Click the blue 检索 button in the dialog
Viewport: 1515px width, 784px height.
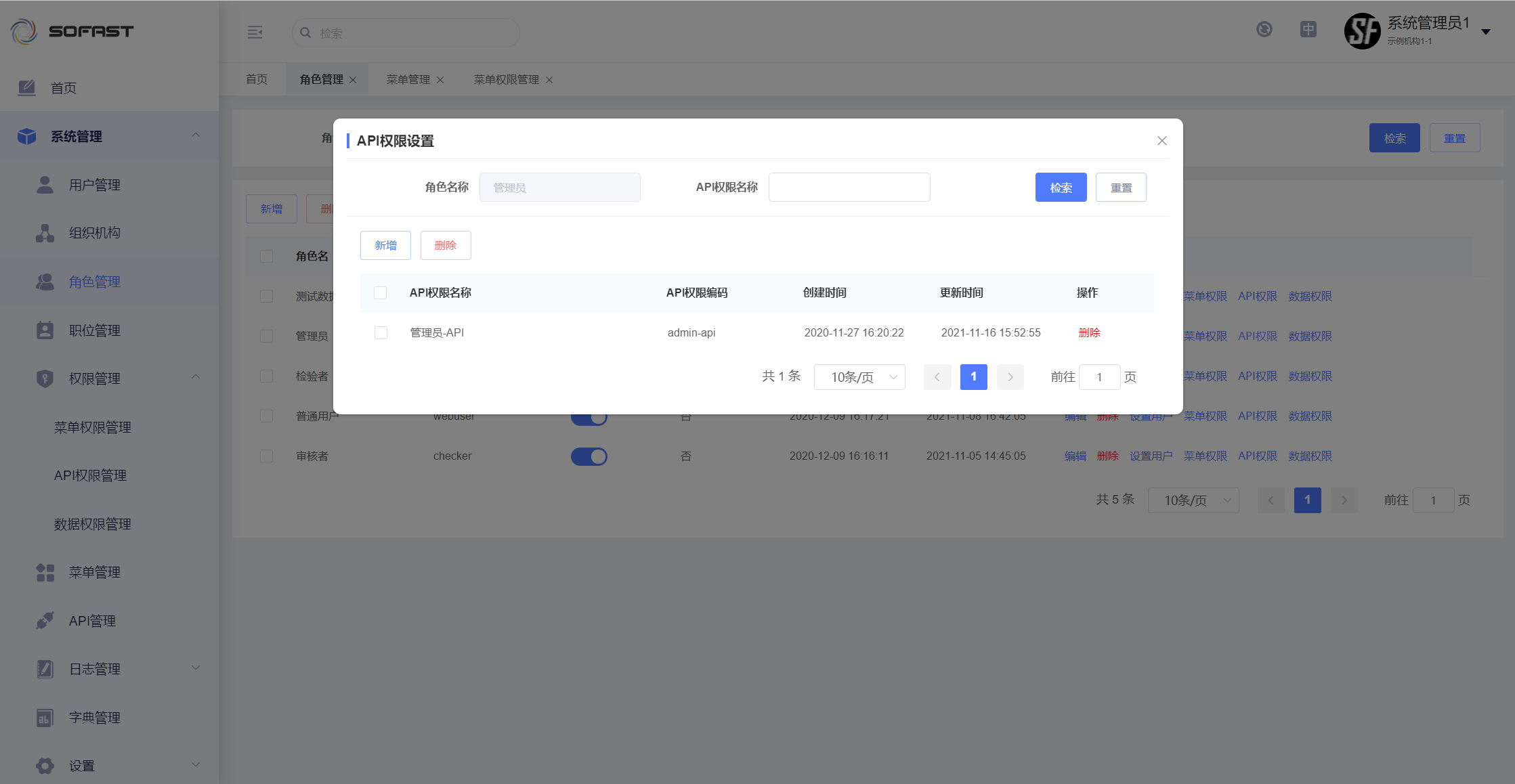1061,188
